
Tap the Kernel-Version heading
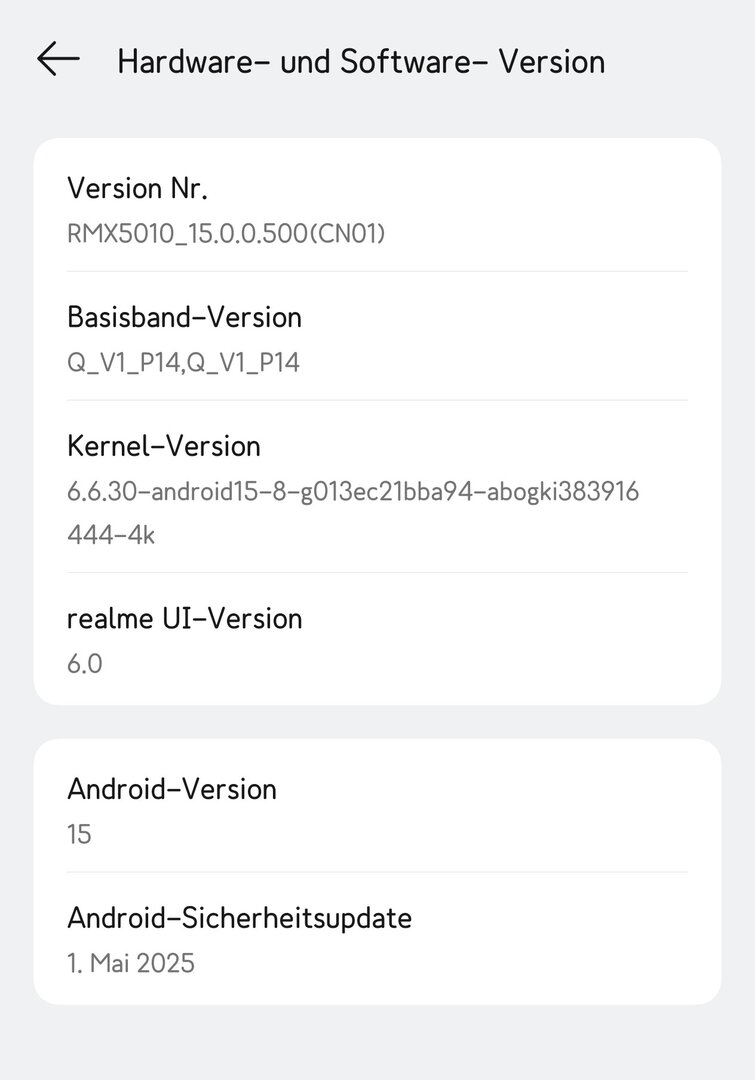tap(164, 446)
